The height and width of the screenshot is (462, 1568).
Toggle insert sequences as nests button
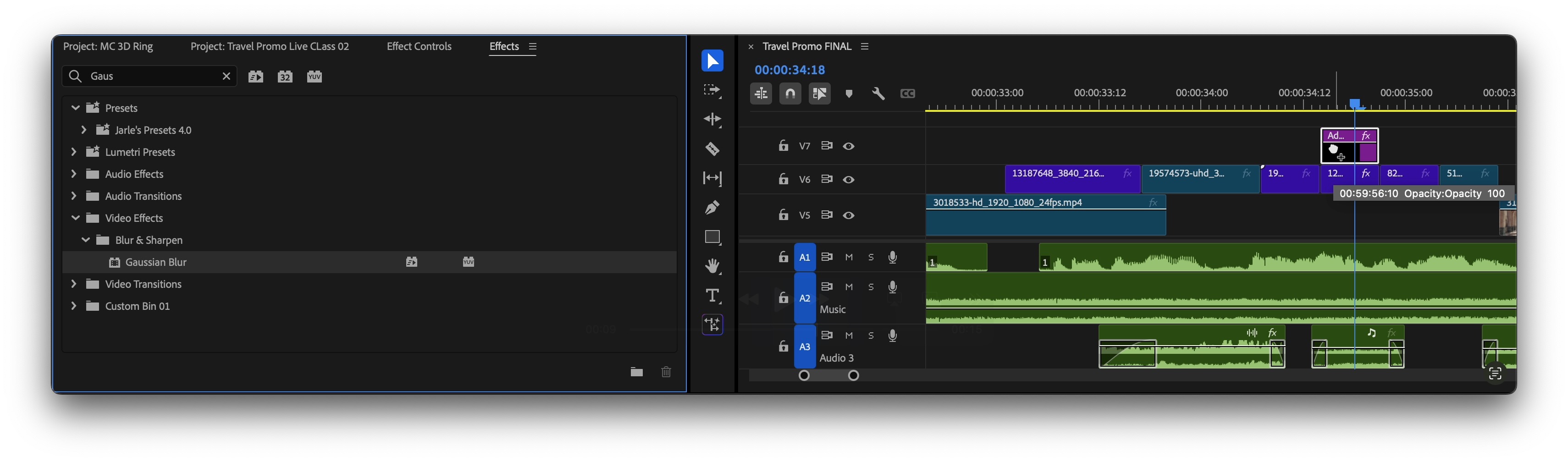[x=761, y=94]
